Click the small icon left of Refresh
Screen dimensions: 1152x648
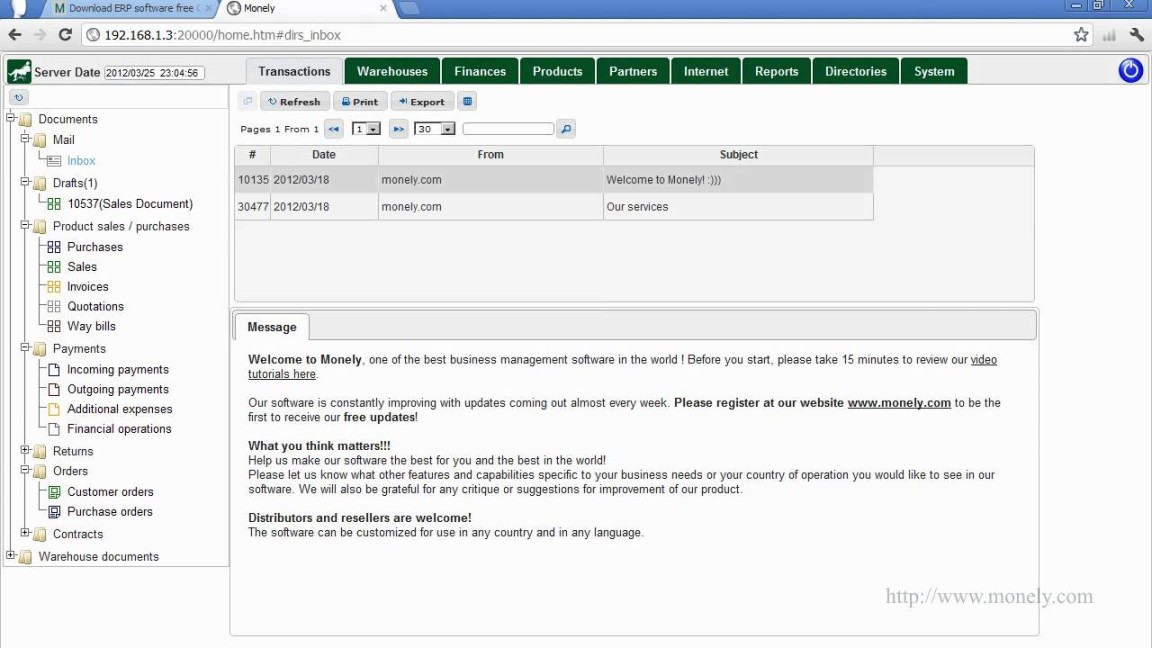[x=248, y=101]
